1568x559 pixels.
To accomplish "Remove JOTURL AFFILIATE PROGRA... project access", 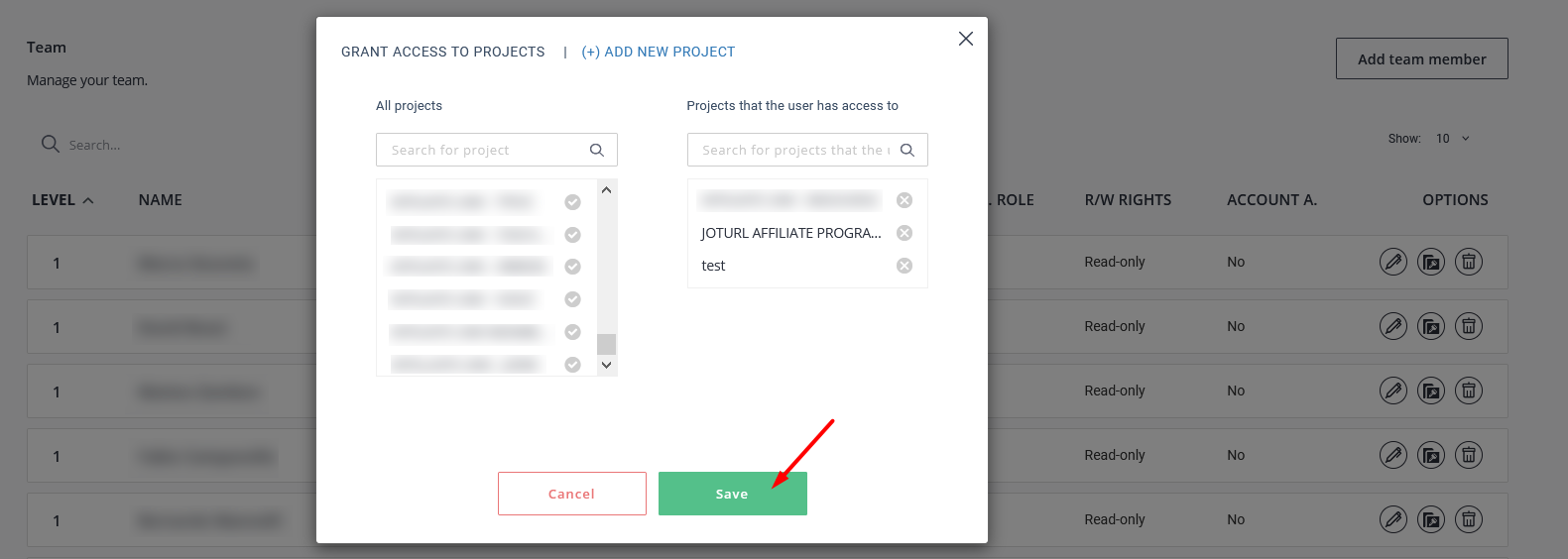I will tap(905, 233).
